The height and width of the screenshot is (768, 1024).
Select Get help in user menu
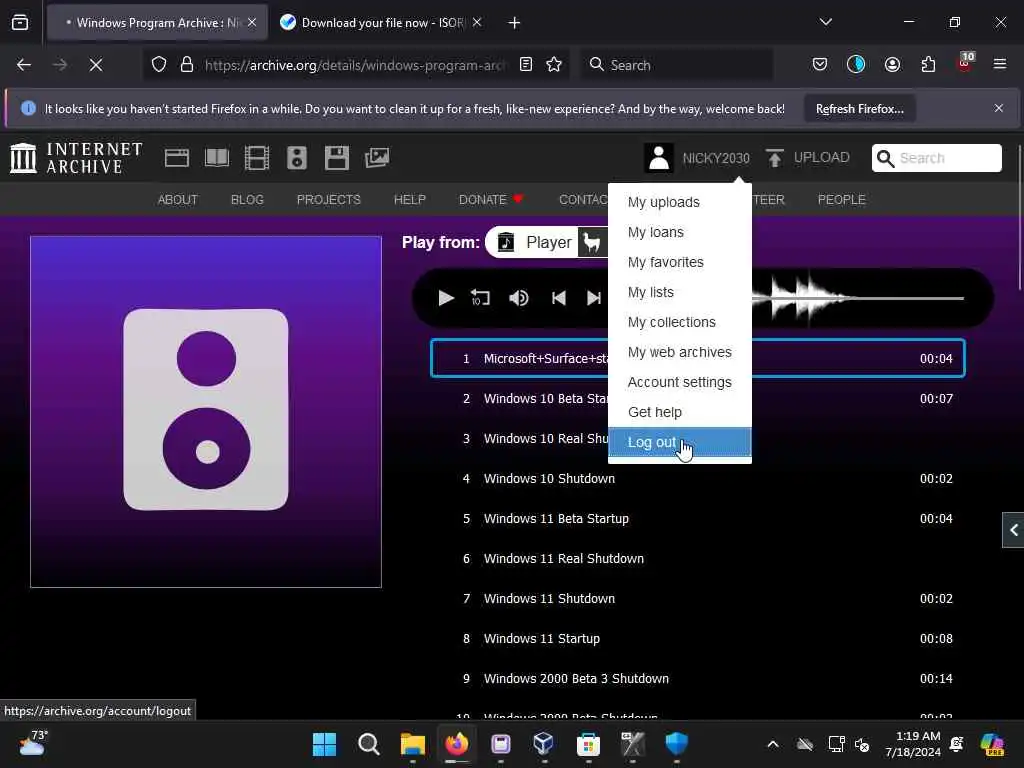click(x=680, y=413)
